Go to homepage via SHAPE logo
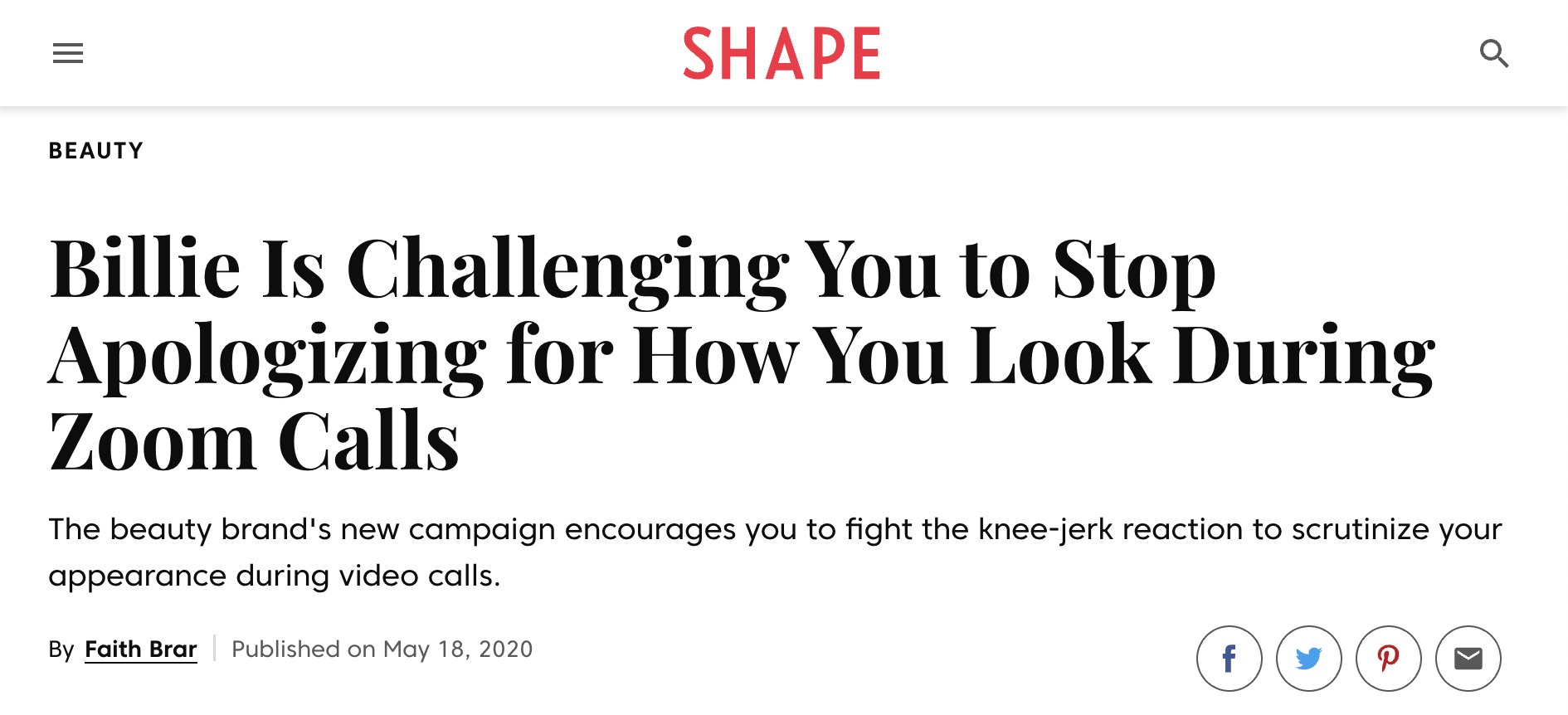The height and width of the screenshot is (715, 1568). (782, 54)
